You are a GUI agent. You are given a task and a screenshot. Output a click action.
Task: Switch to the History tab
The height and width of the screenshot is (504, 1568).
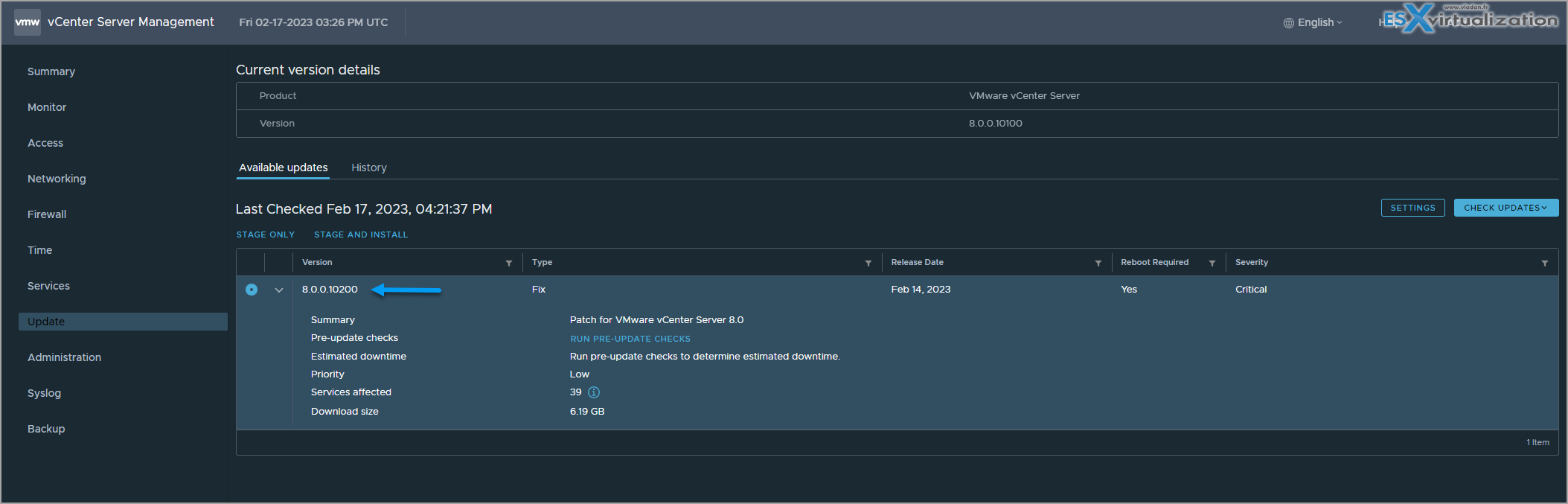[x=369, y=168]
